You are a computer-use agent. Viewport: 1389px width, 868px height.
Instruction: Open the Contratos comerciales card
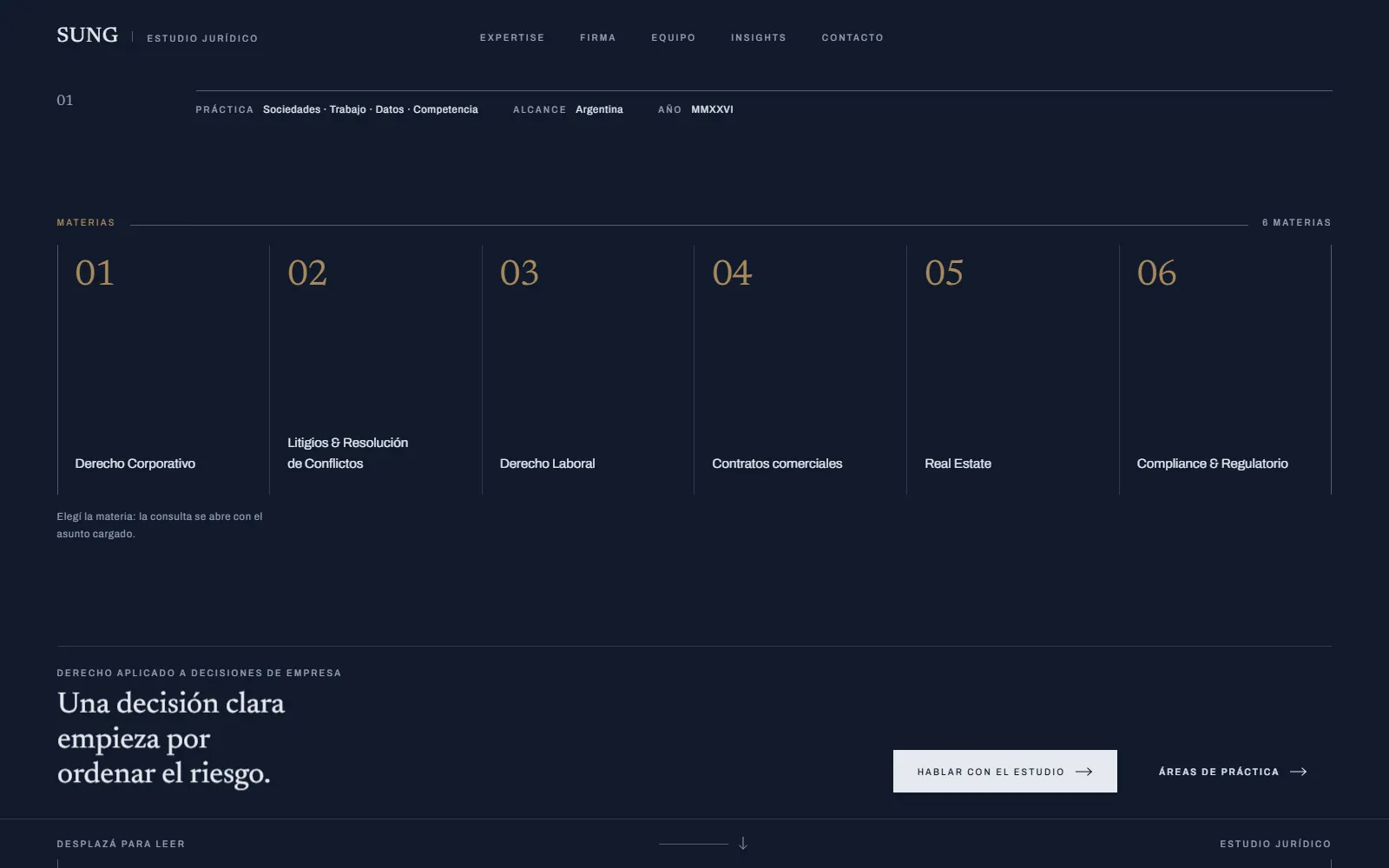pyautogui.click(x=800, y=370)
